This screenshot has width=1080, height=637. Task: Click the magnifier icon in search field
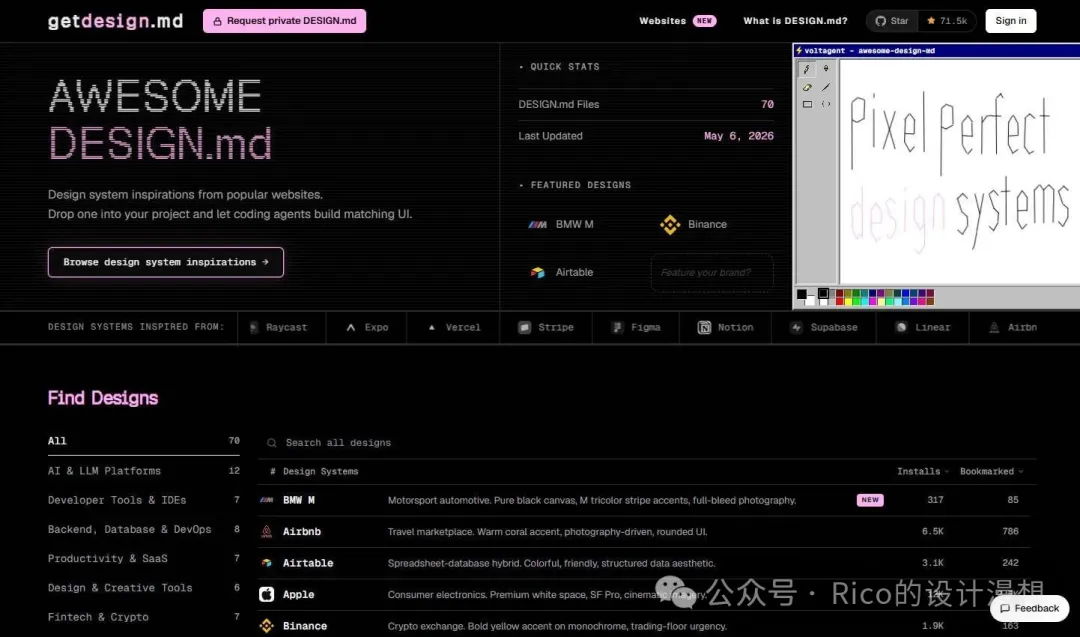click(x=271, y=443)
